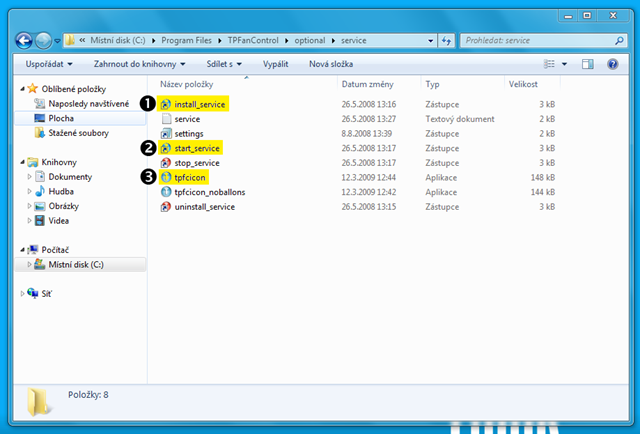Collapse the Knihovny tree section

[x=22, y=162]
